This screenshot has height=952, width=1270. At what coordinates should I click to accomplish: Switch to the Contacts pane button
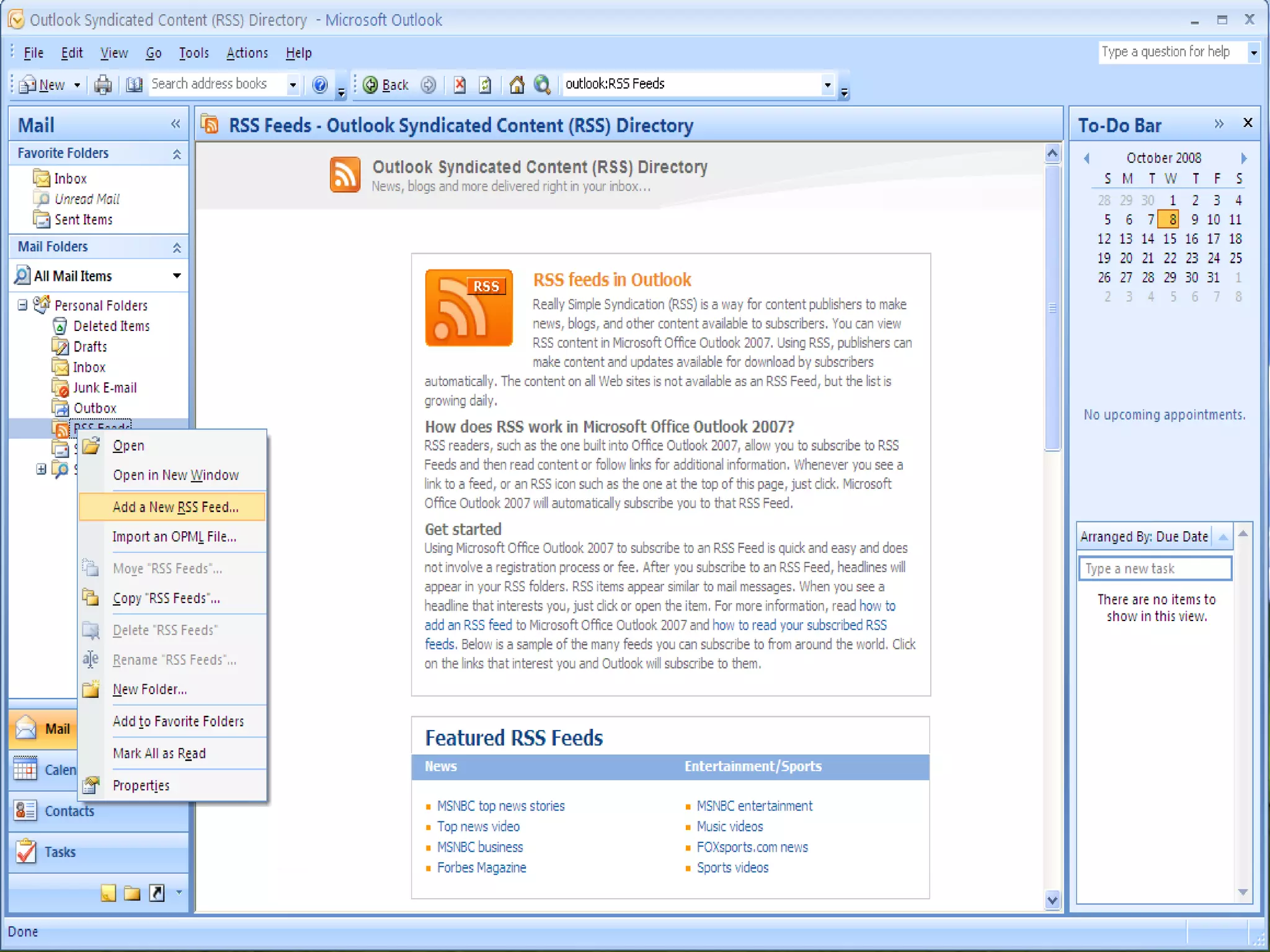68,811
